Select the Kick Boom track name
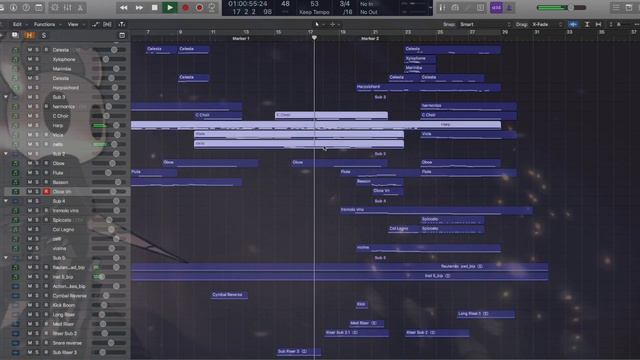The width and height of the screenshot is (640, 360). pos(63,305)
